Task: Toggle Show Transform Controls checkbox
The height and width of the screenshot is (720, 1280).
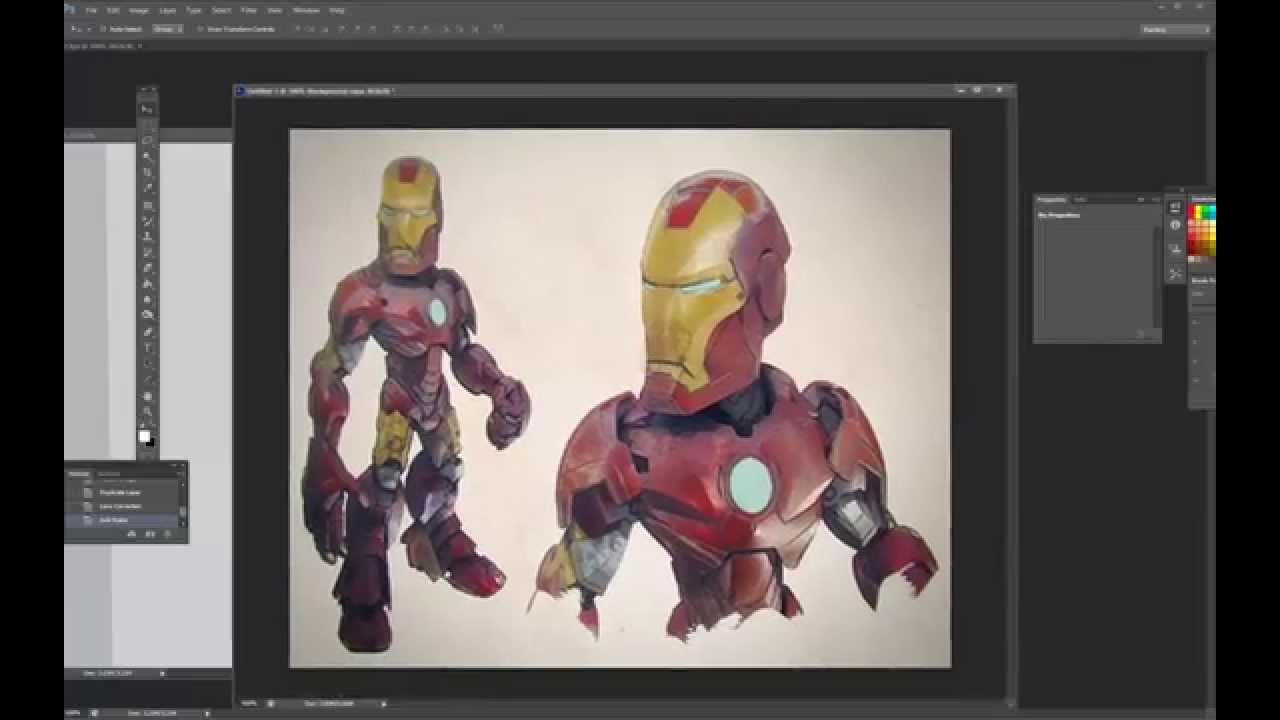Action: [x=201, y=29]
